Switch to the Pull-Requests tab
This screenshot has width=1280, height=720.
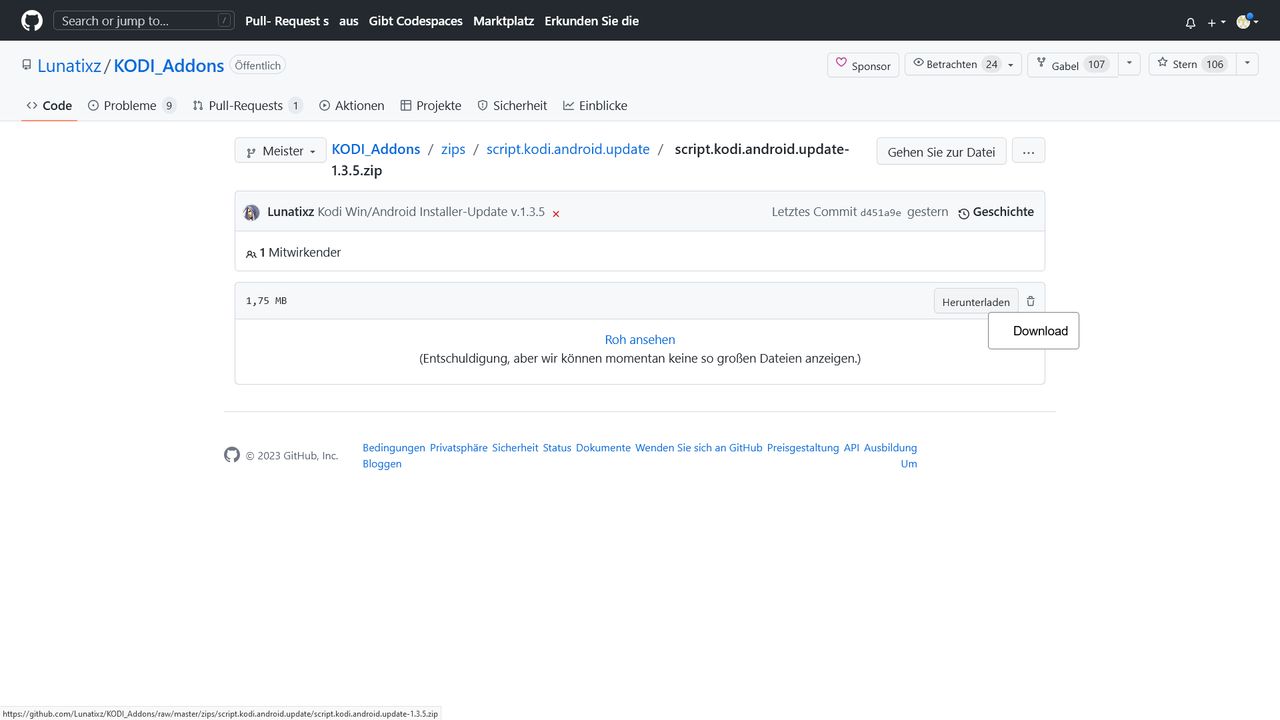[x=247, y=105]
